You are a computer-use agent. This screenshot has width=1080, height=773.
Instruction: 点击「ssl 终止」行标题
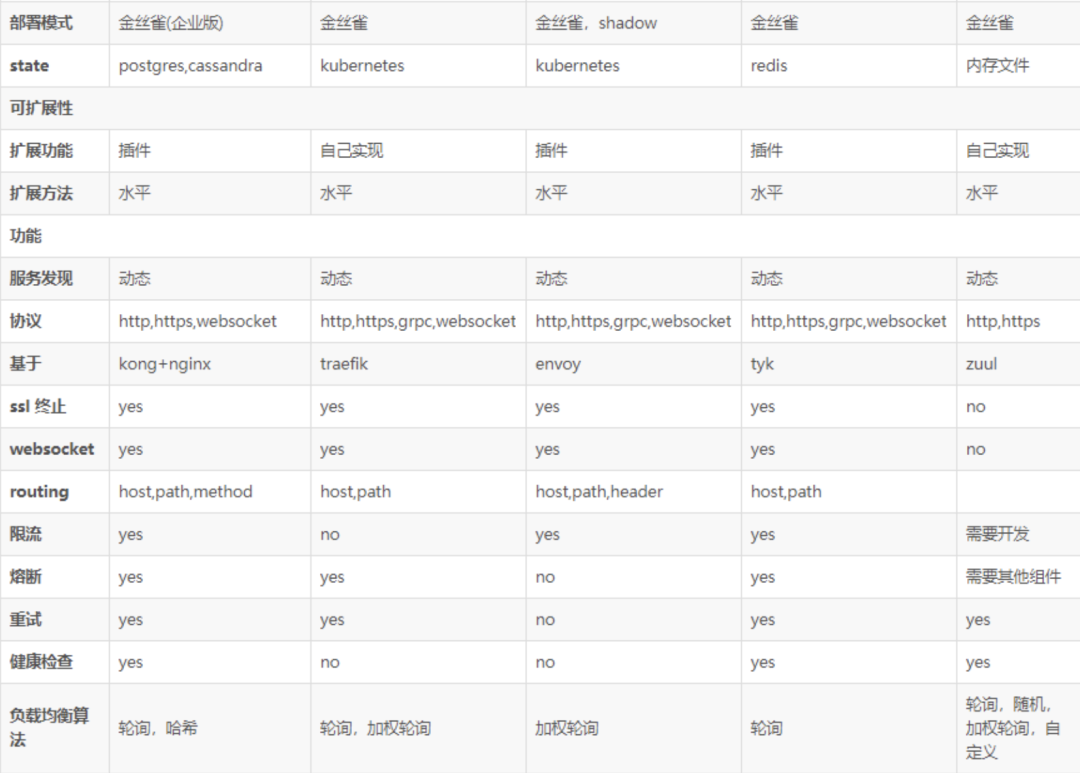click(38, 406)
